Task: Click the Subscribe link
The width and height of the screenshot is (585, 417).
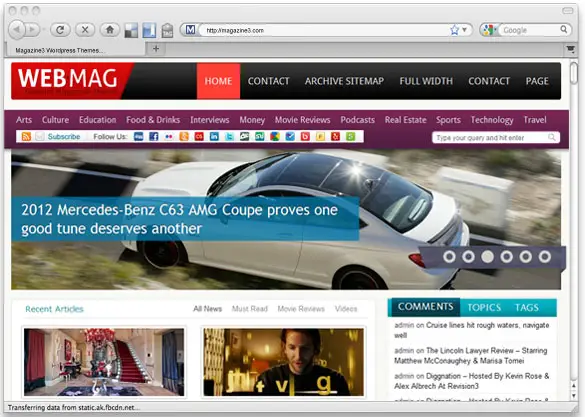Action: (64, 137)
